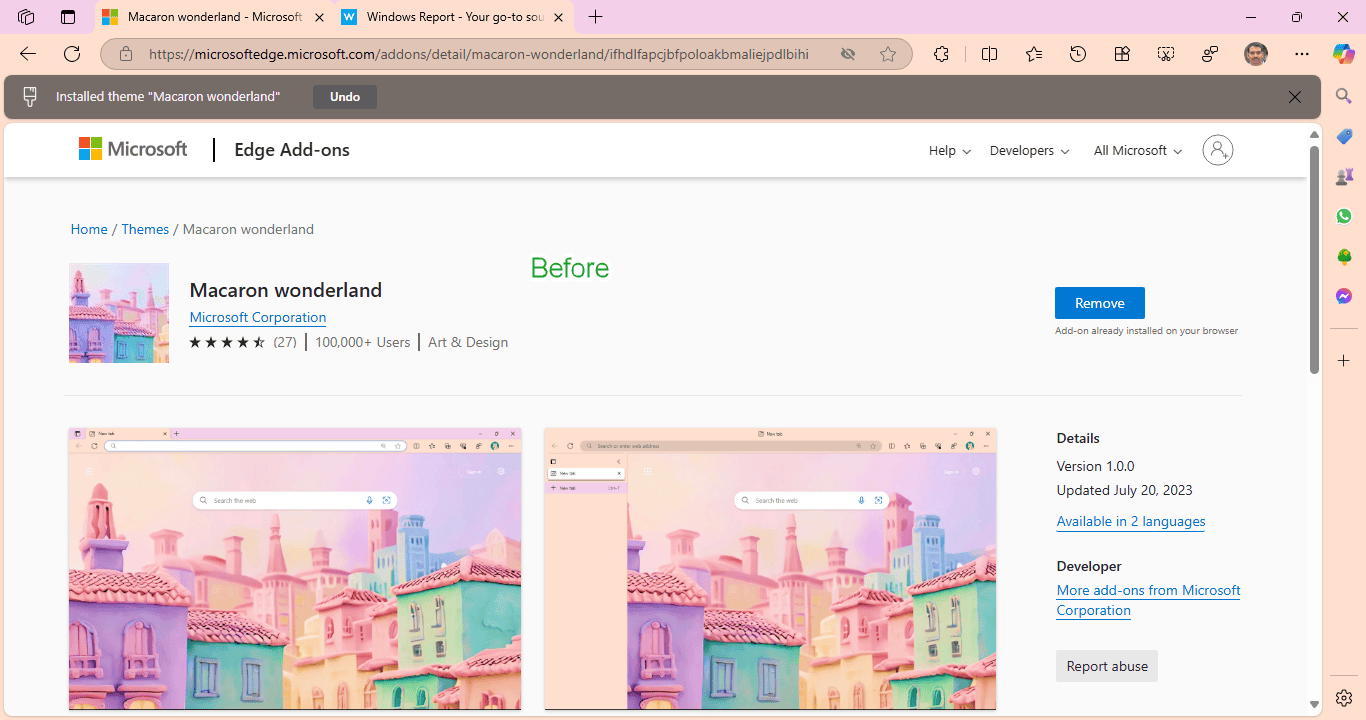View site information lock icon
The height and width of the screenshot is (720, 1366).
tap(125, 54)
